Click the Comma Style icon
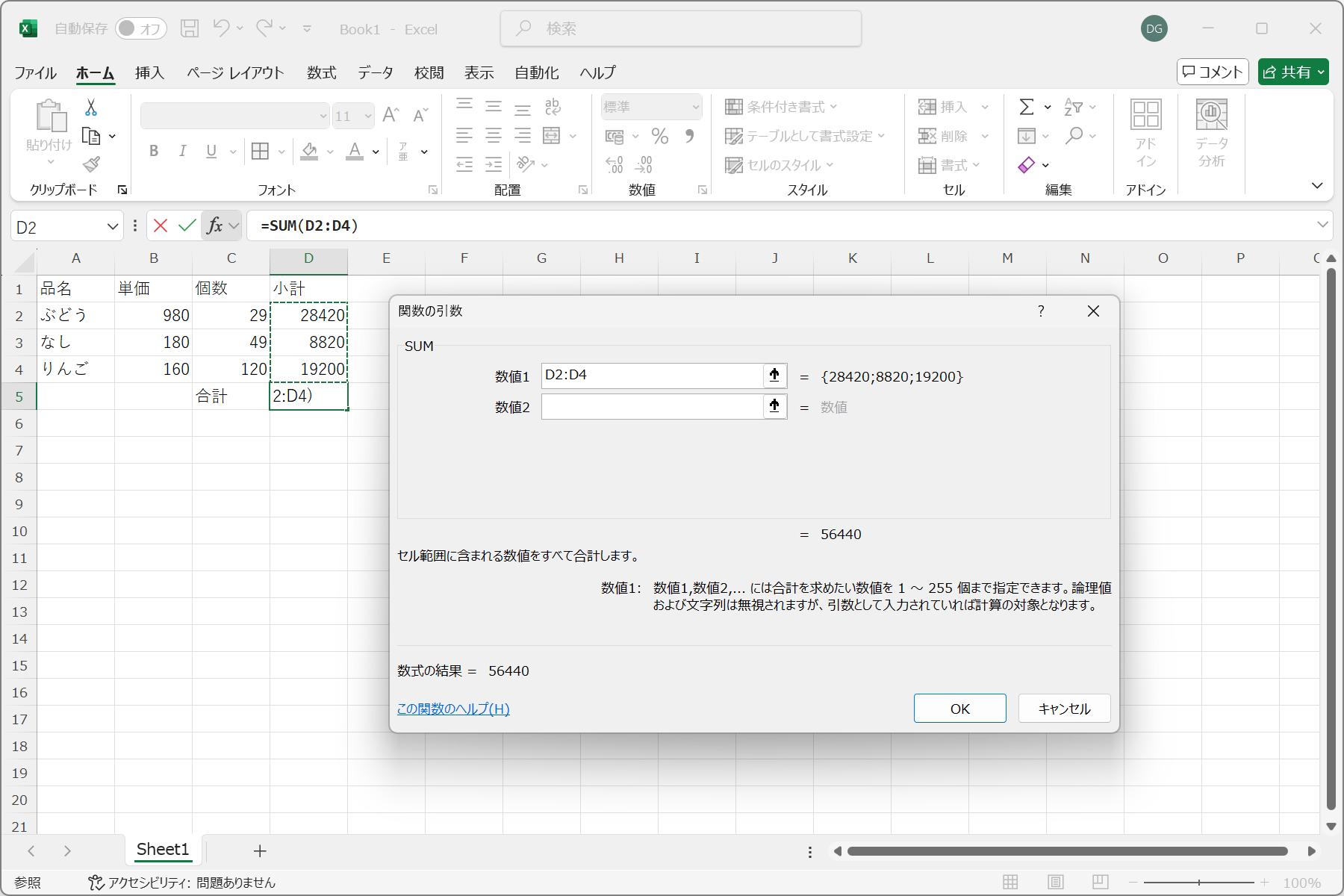Image resolution: width=1344 pixels, height=896 pixels. (689, 136)
